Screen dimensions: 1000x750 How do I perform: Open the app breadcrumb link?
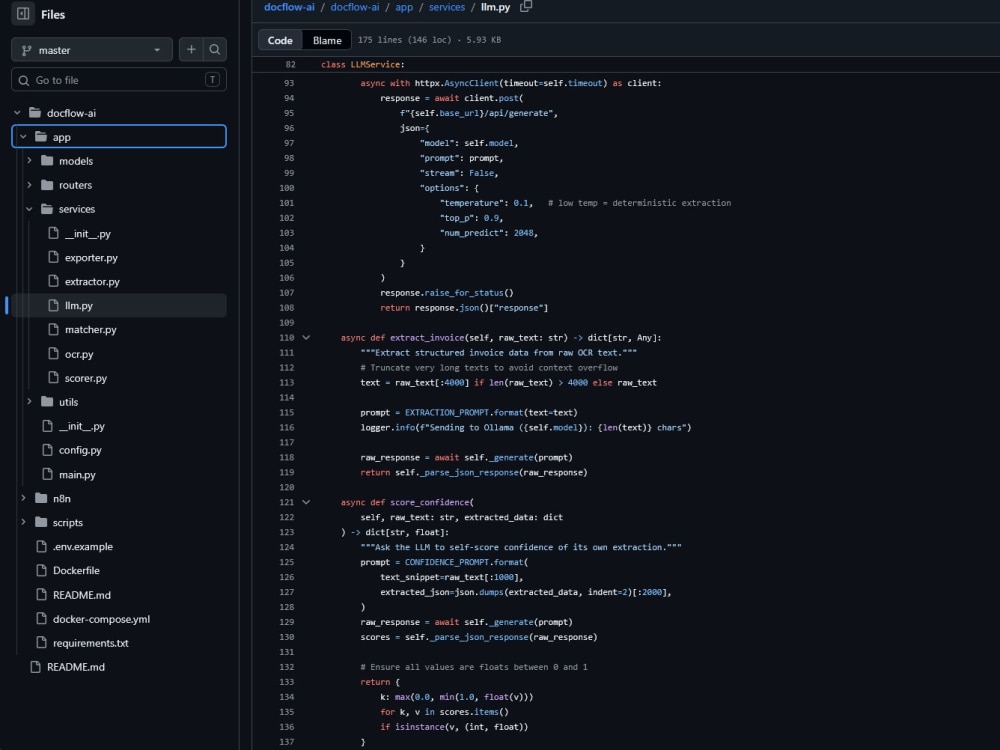[404, 7]
